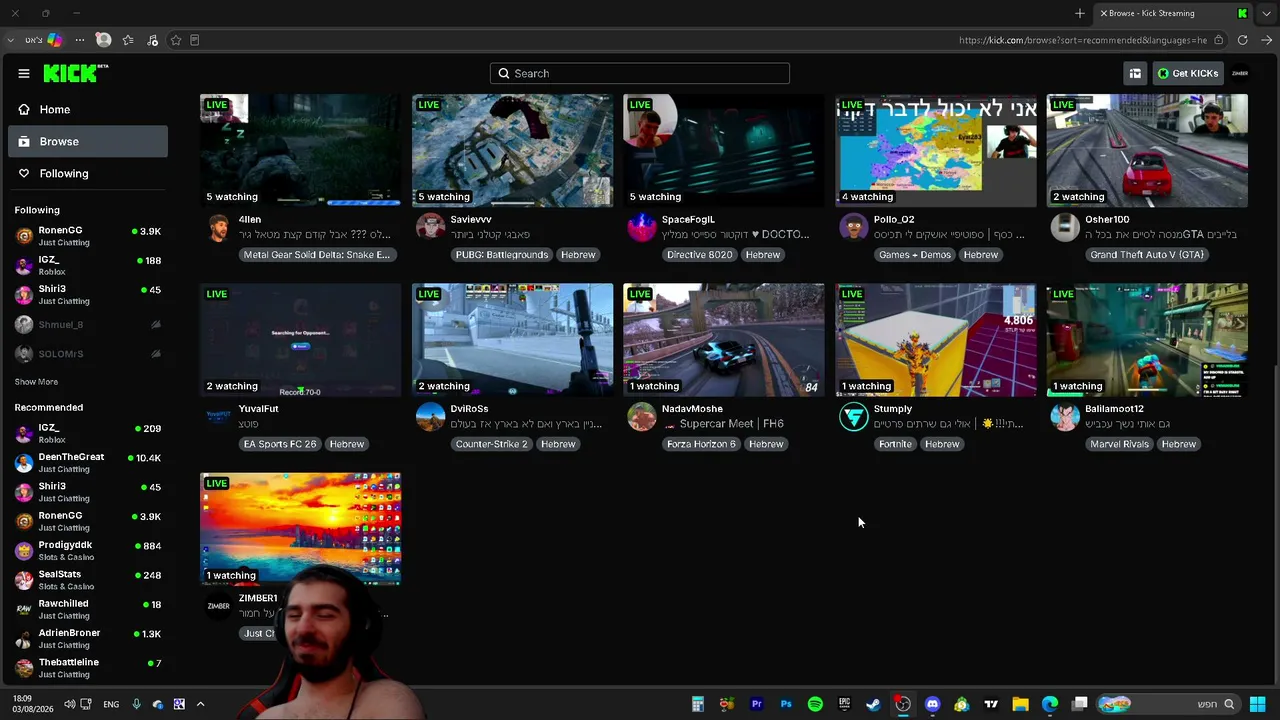Screen dimensions: 1280x720
Task: Click the Directive 8020 category tag
Action: tap(700, 255)
